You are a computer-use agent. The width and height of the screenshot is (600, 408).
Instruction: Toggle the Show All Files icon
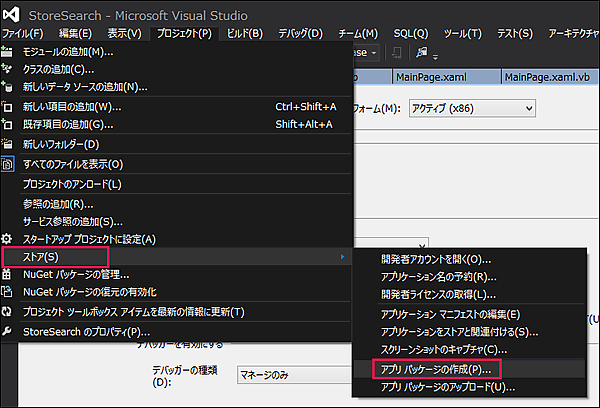(7, 164)
